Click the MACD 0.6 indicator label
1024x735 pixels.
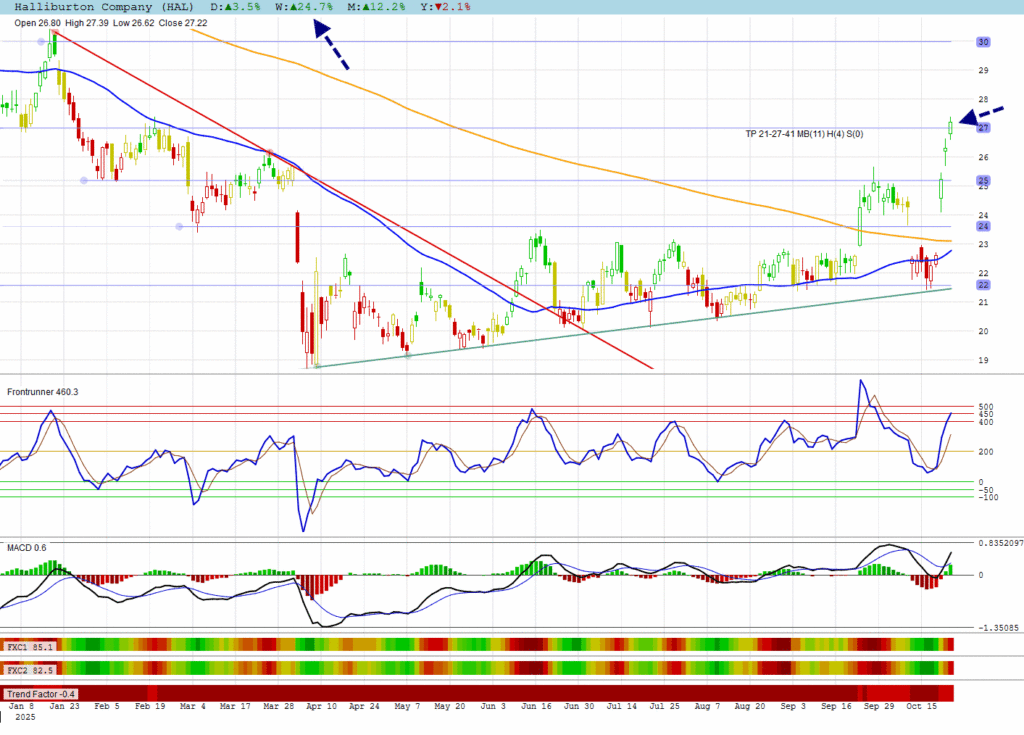26,547
